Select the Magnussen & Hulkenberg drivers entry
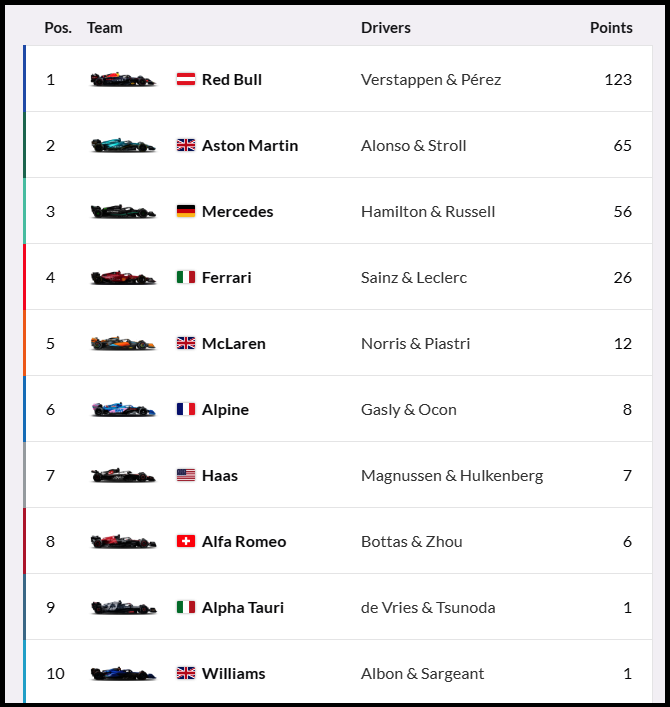670x707 pixels. [451, 475]
